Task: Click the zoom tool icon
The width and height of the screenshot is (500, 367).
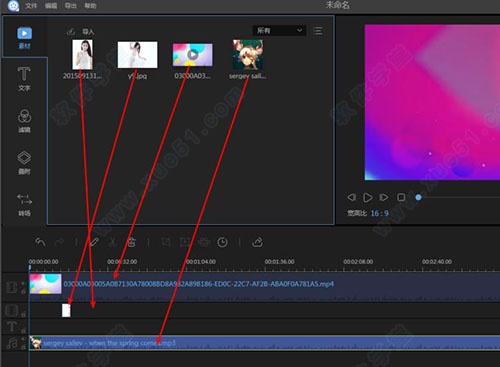Action: [185, 242]
